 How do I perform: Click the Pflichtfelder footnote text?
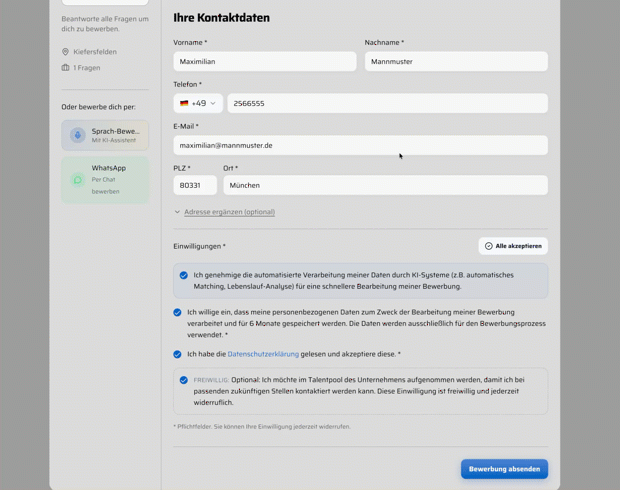pos(262,426)
